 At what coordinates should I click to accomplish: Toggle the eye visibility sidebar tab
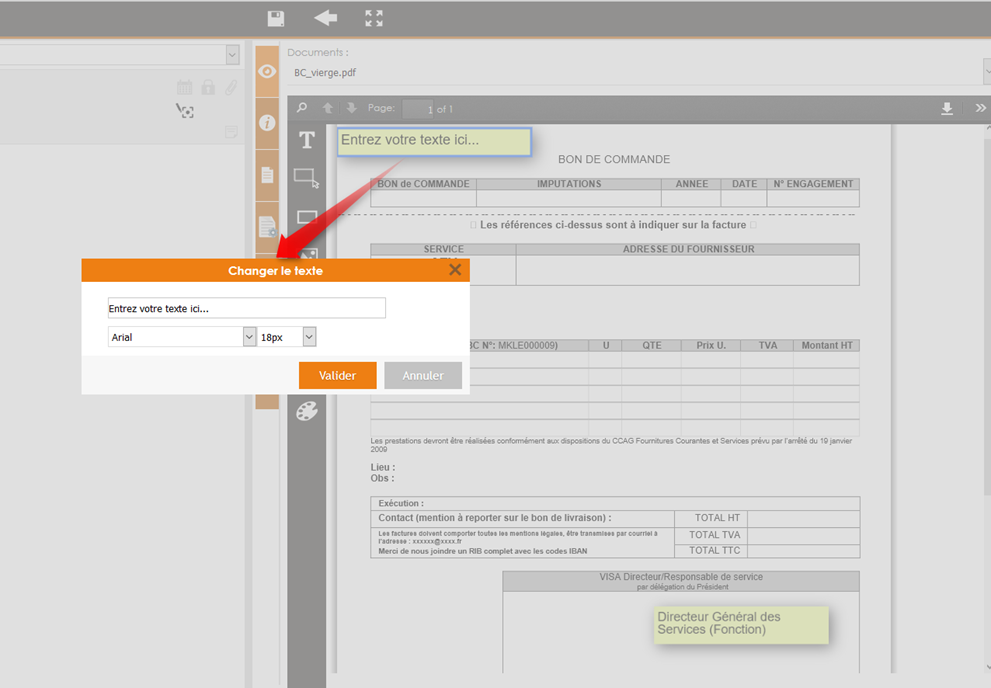click(x=267, y=72)
